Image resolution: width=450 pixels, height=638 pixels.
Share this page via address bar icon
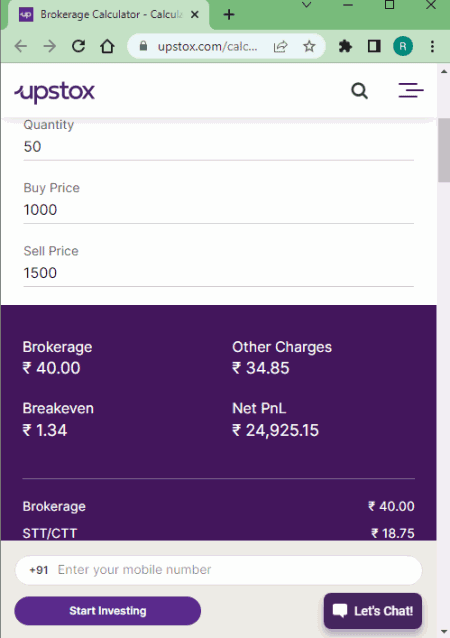(280, 46)
